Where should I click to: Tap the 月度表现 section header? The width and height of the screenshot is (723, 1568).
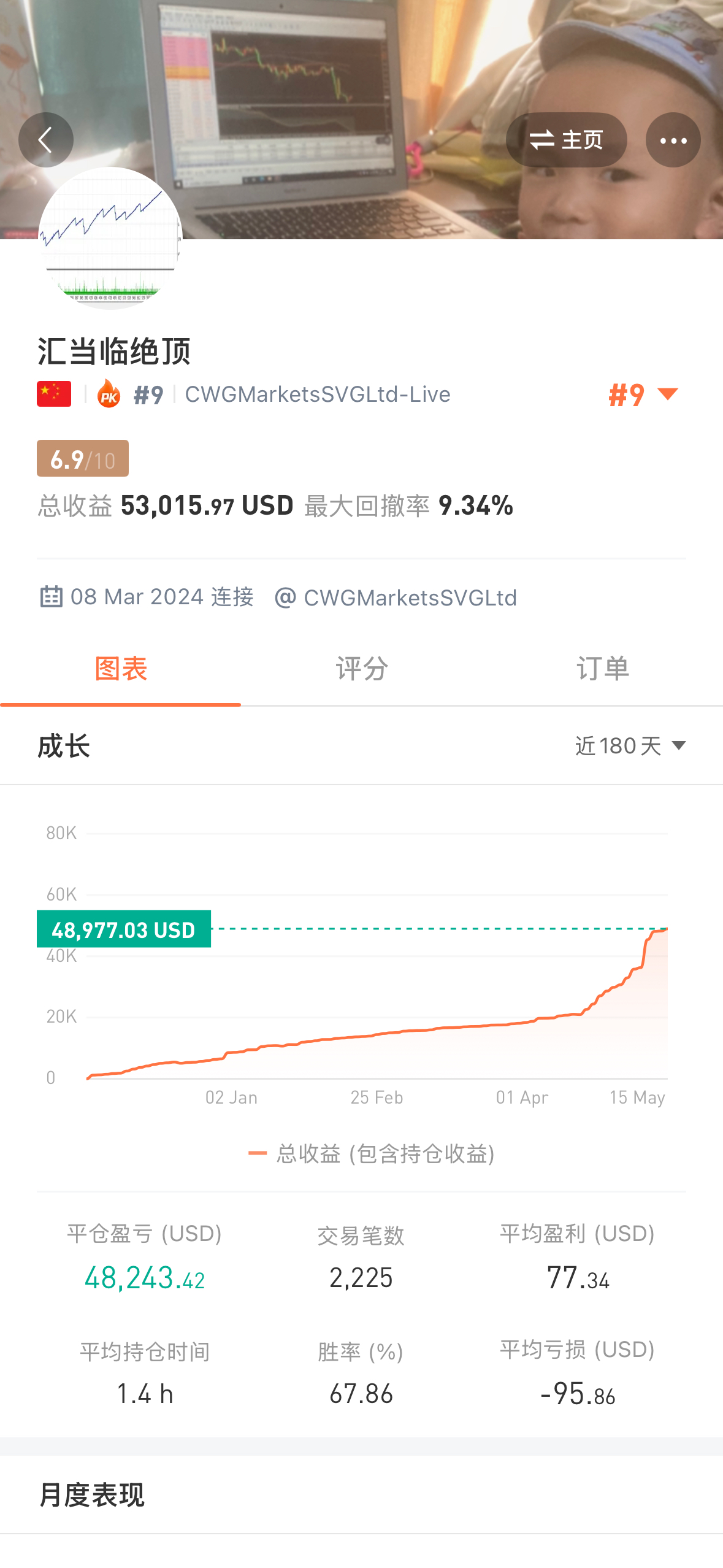[x=92, y=1494]
